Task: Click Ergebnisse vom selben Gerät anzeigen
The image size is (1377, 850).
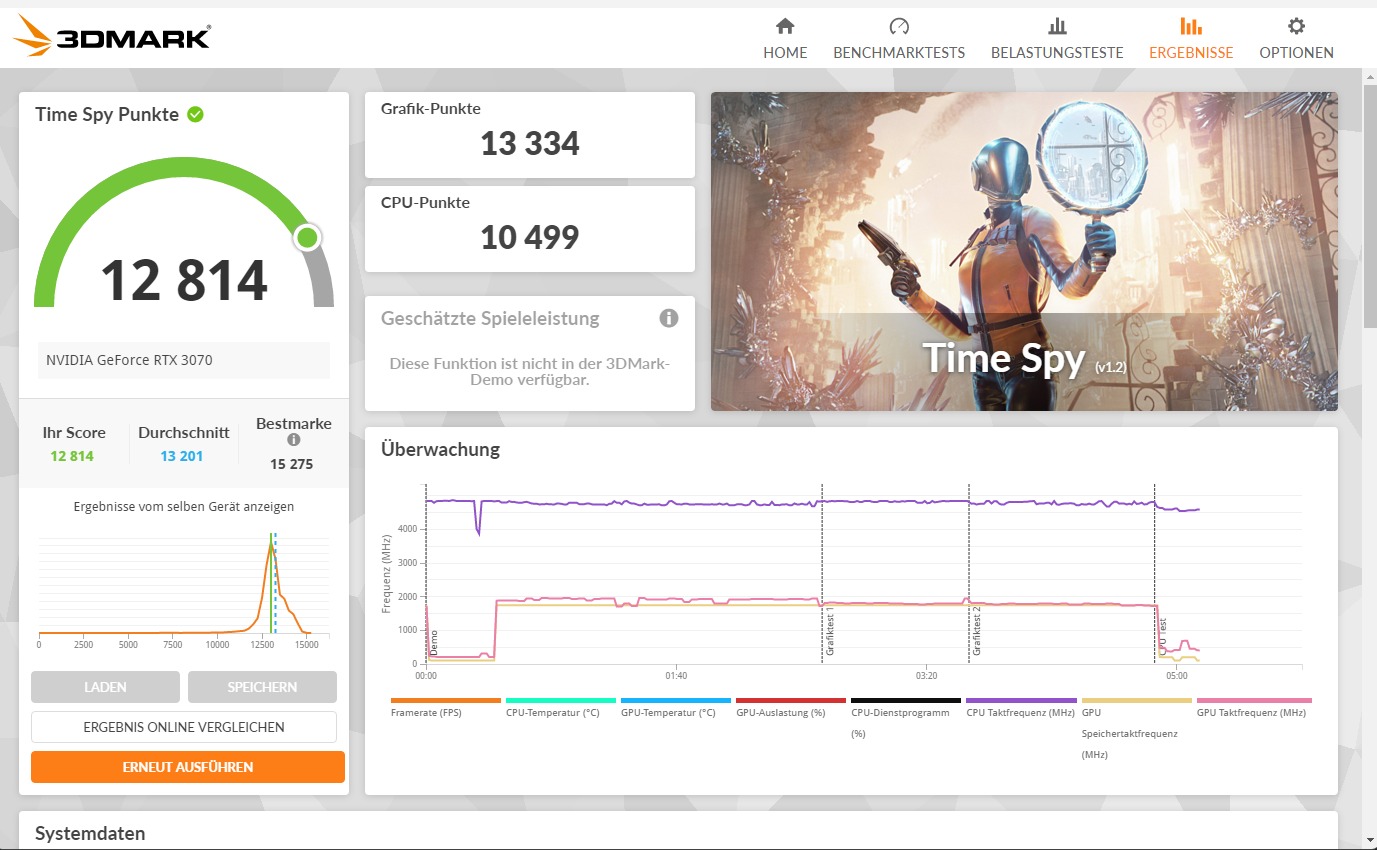Action: tap(184, 507)
